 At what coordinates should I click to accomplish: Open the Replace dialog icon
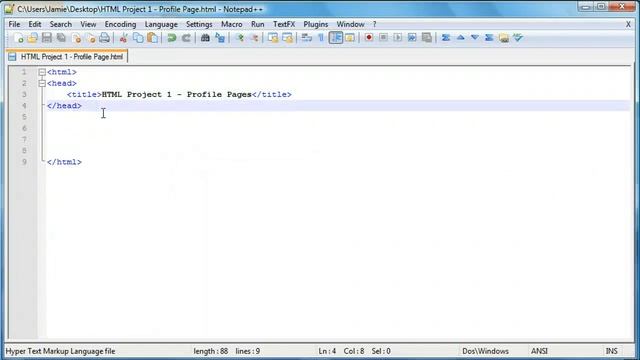click(220, 38)
